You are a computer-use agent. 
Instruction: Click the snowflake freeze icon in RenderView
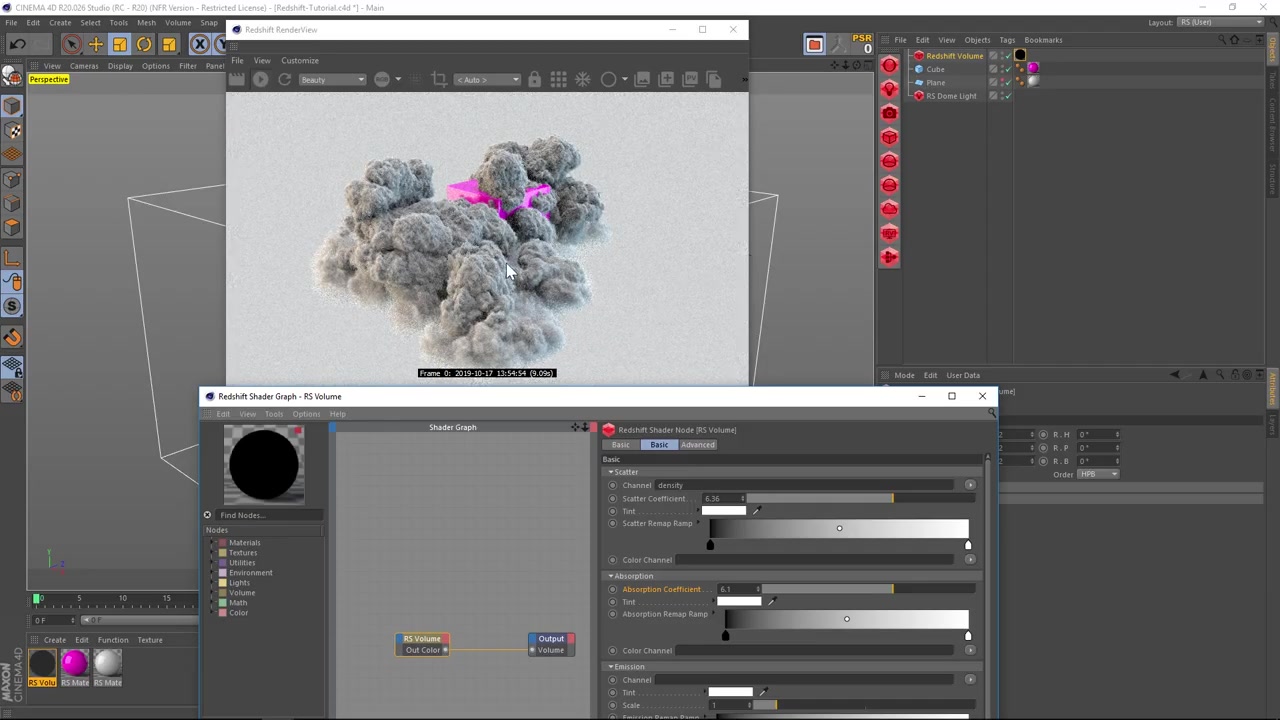point(582,80)
